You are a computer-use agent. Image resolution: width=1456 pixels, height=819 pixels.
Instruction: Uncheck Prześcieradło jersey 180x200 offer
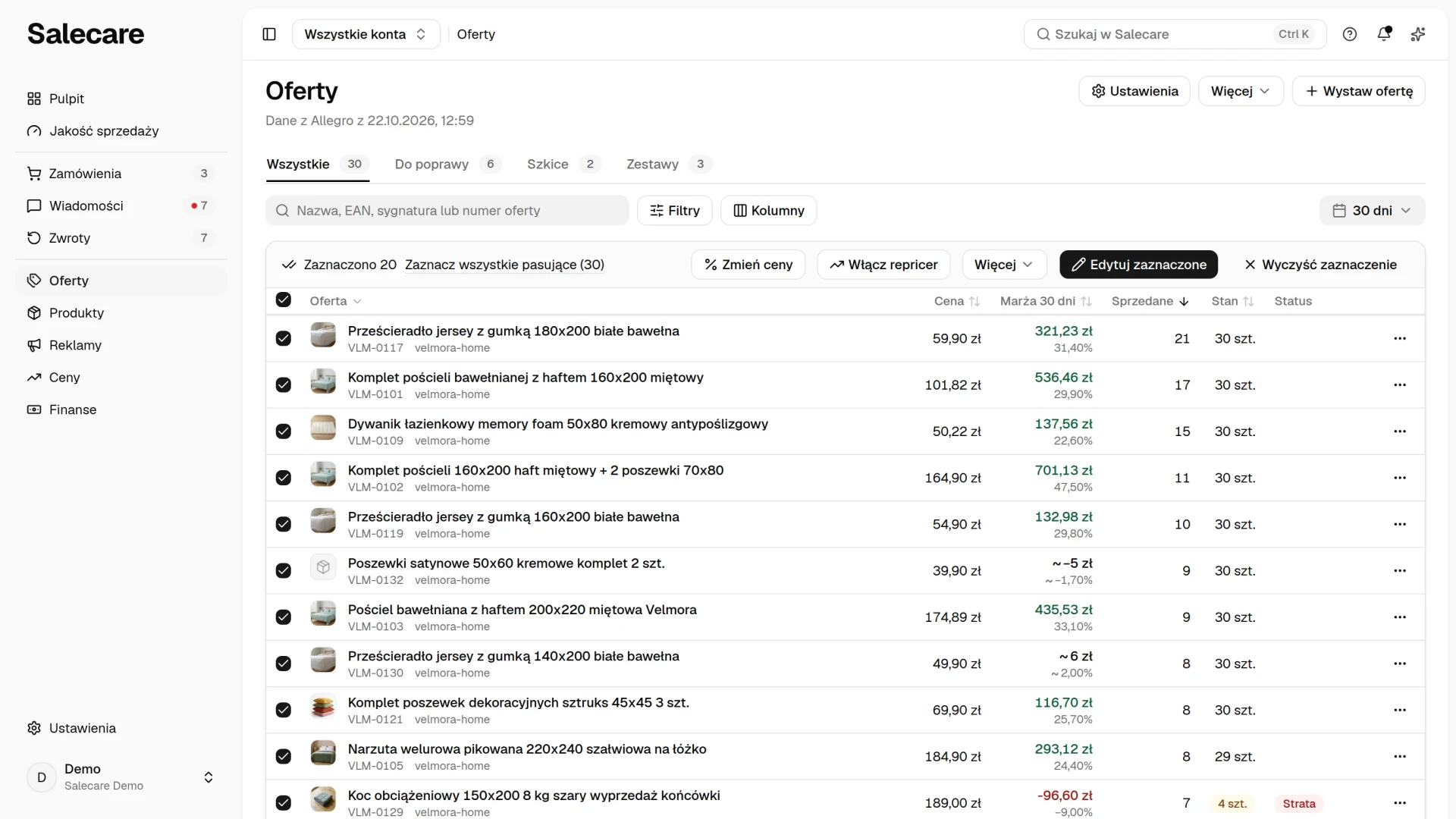click(284, 338)
